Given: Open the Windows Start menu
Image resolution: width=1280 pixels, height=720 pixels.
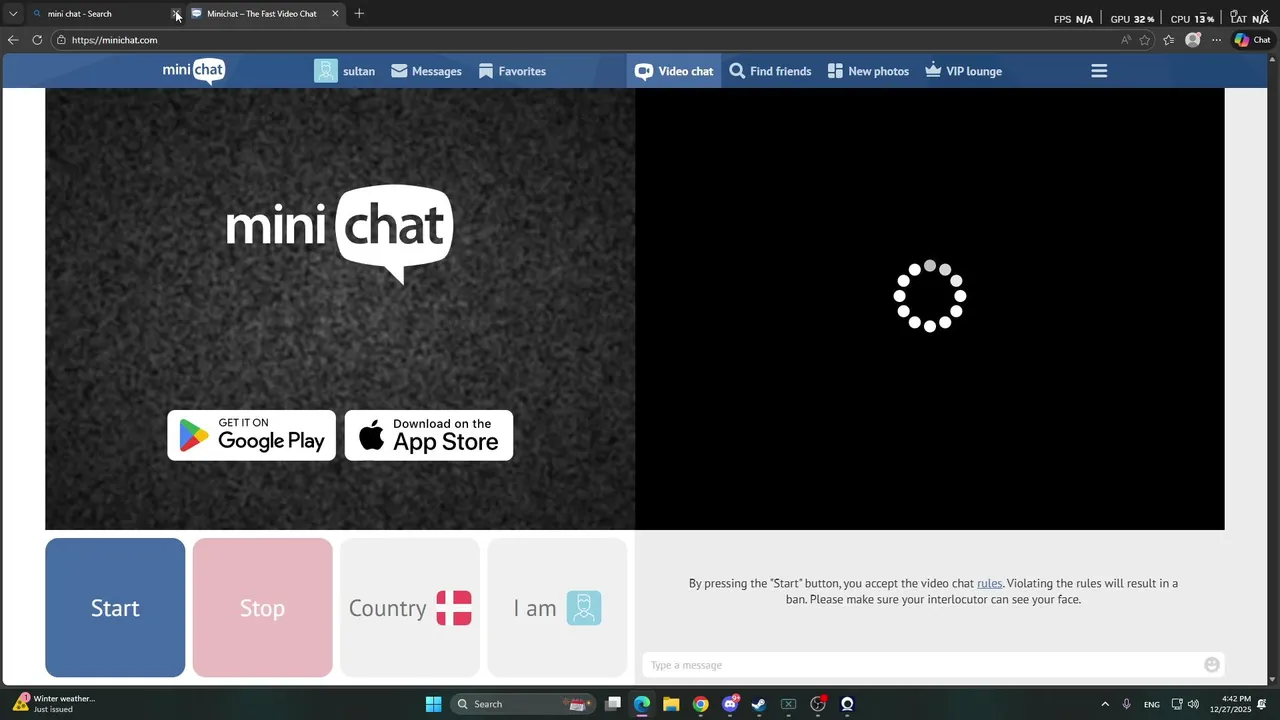Looking at the screenshot, I should click(x=433, y=704).
